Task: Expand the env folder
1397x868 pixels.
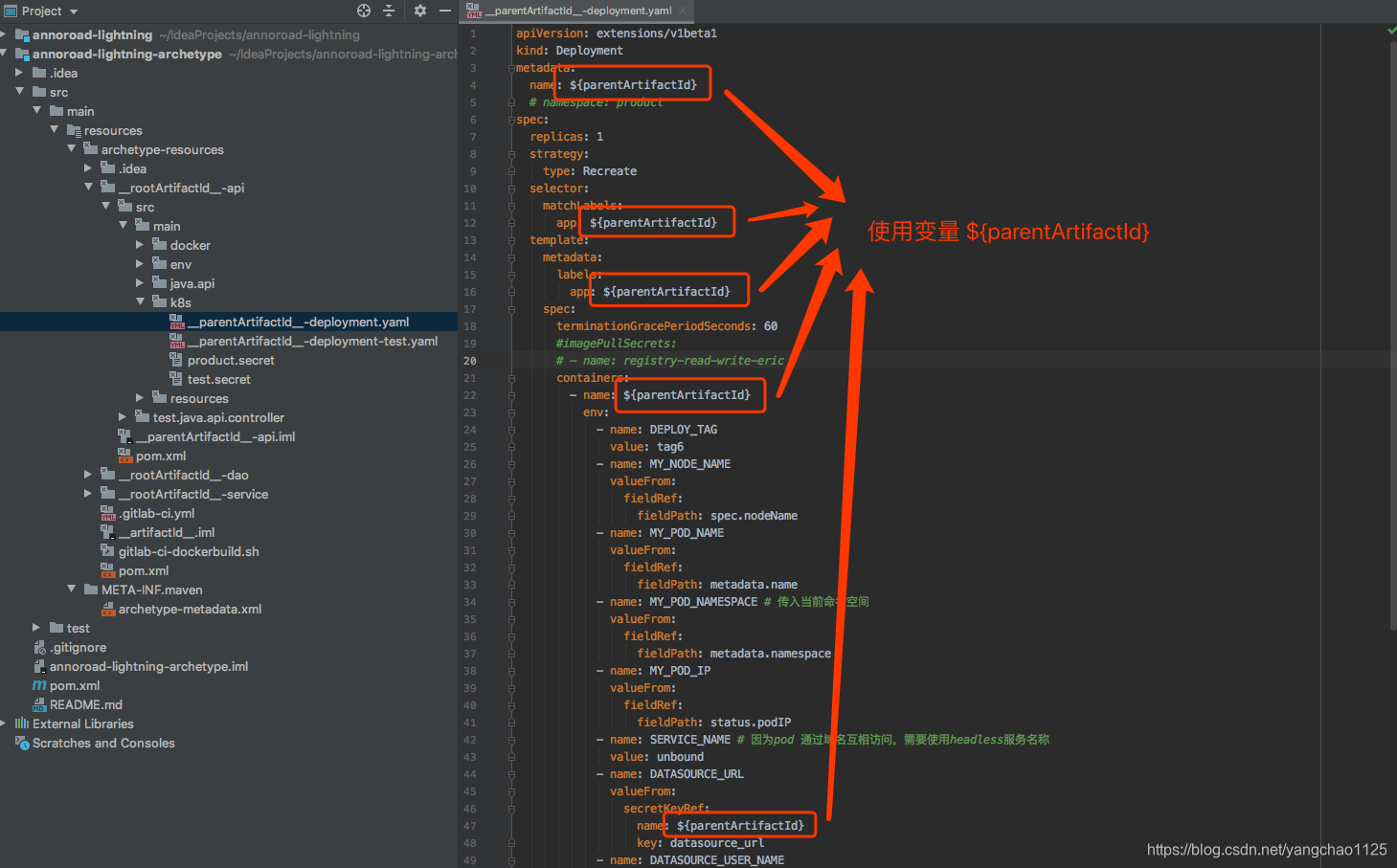Action: click(x=141, y=264)
